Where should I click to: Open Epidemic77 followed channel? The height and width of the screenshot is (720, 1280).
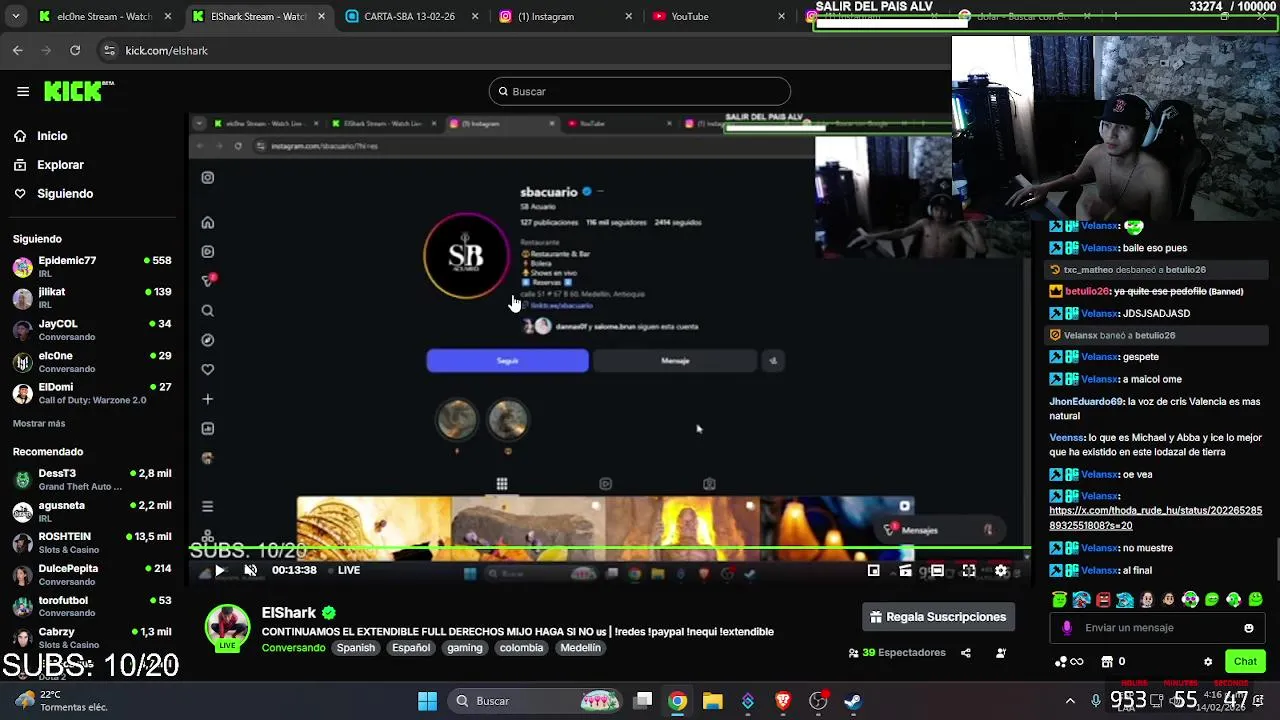click(92, 266)
